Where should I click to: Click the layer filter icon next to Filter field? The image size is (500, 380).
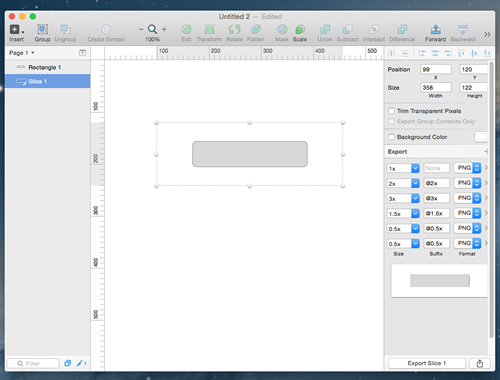pyautogui.click(x=68, y=363)
